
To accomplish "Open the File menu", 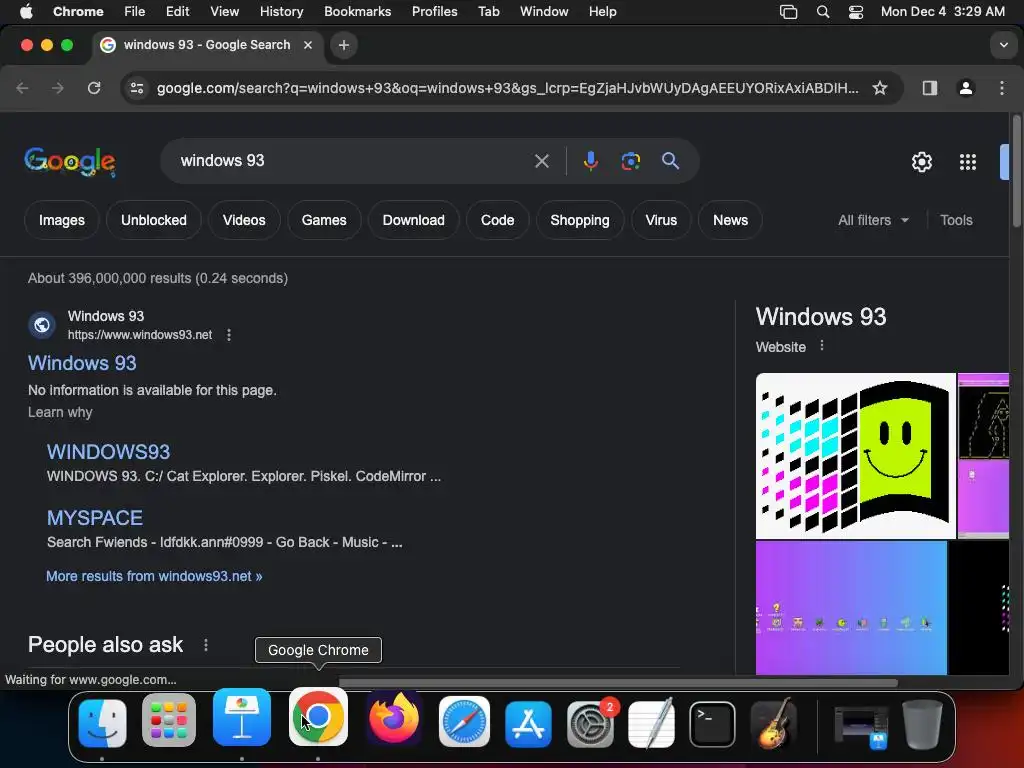I will pyautogui.click(x=135, y=12).
